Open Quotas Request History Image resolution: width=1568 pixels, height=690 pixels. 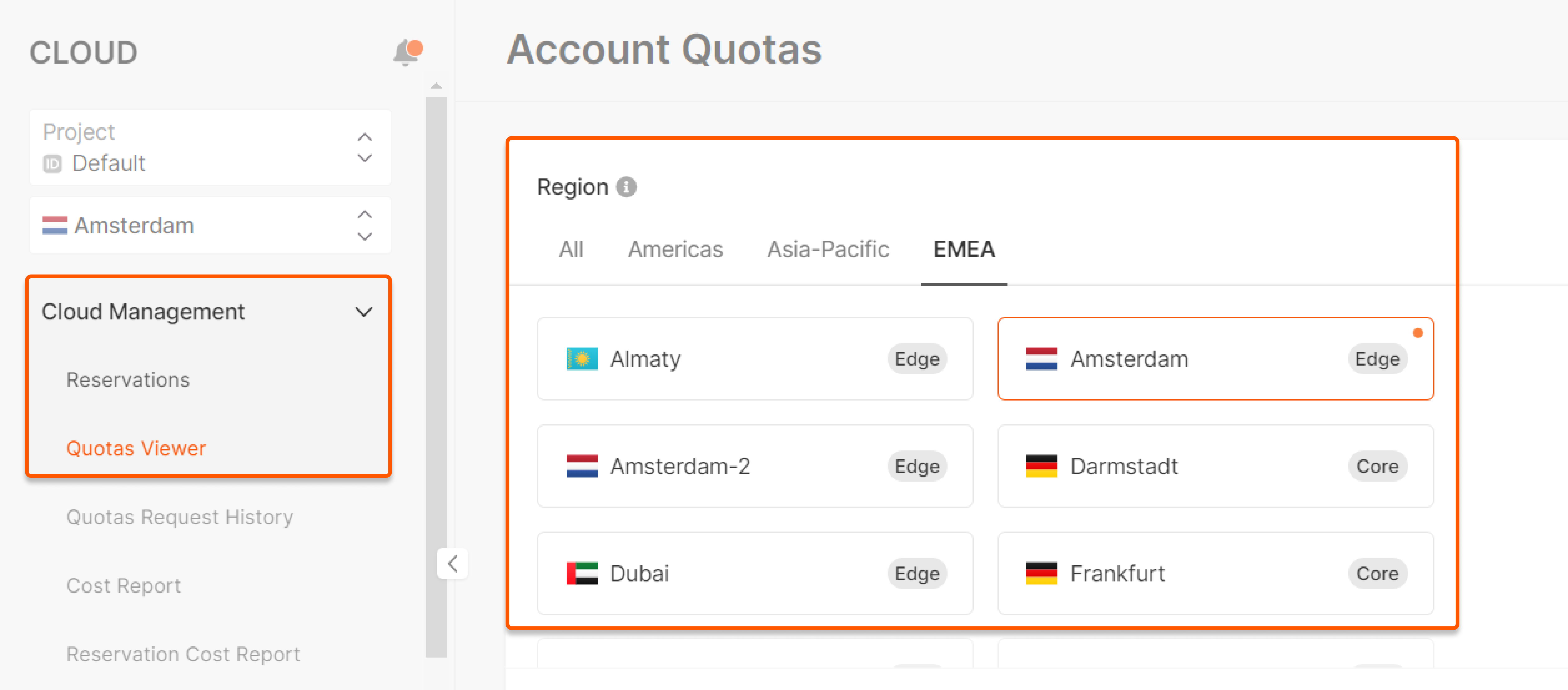(179, 517)
